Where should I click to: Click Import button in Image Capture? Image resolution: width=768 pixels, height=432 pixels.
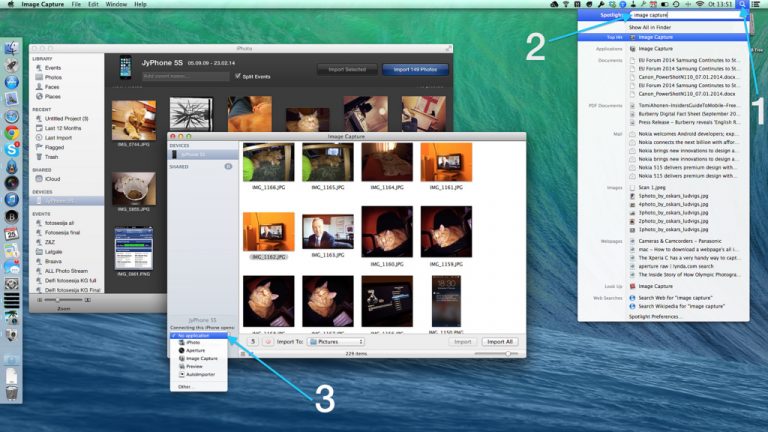(x=462, y=341)
